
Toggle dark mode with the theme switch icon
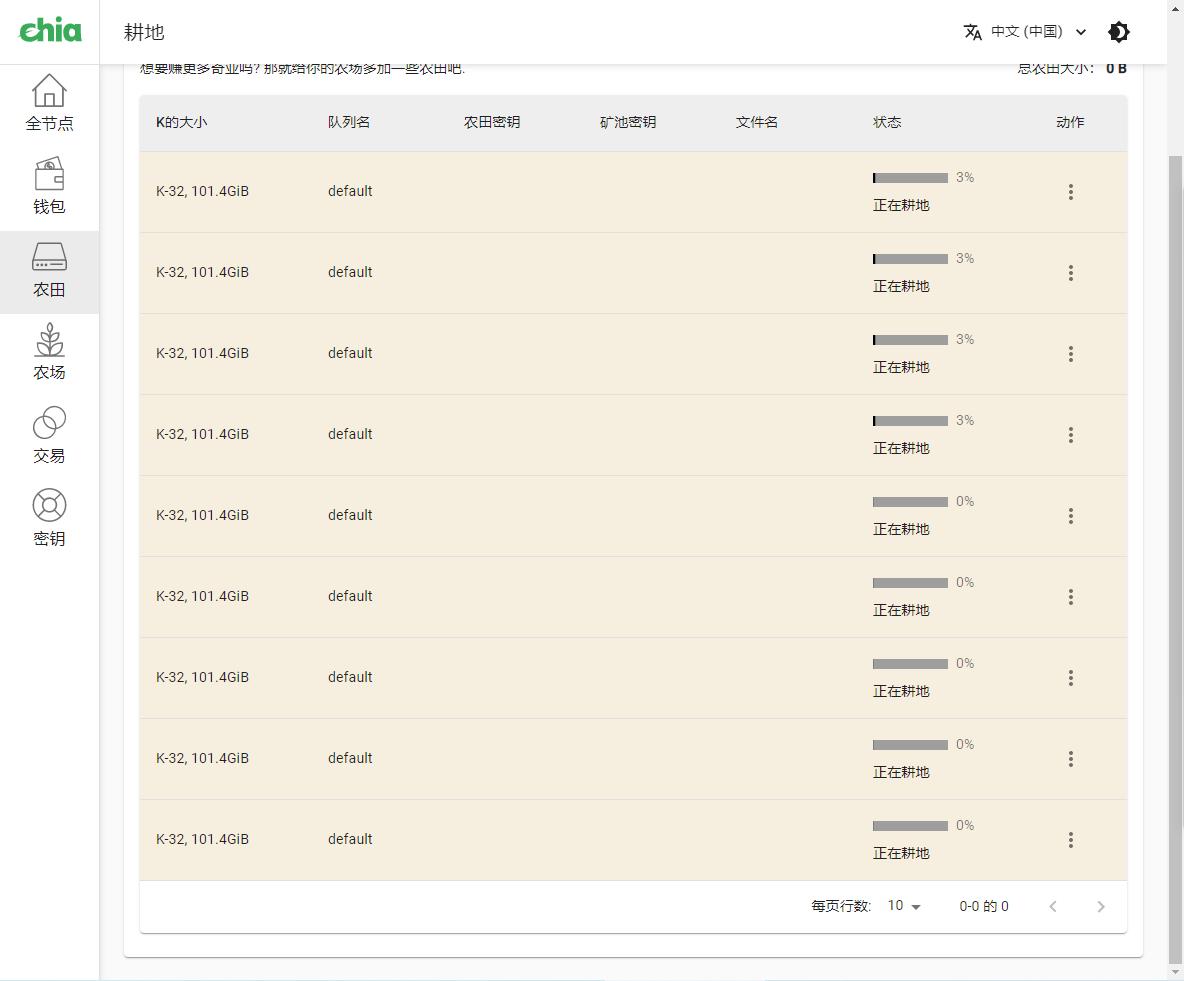tap(1118, 32)
